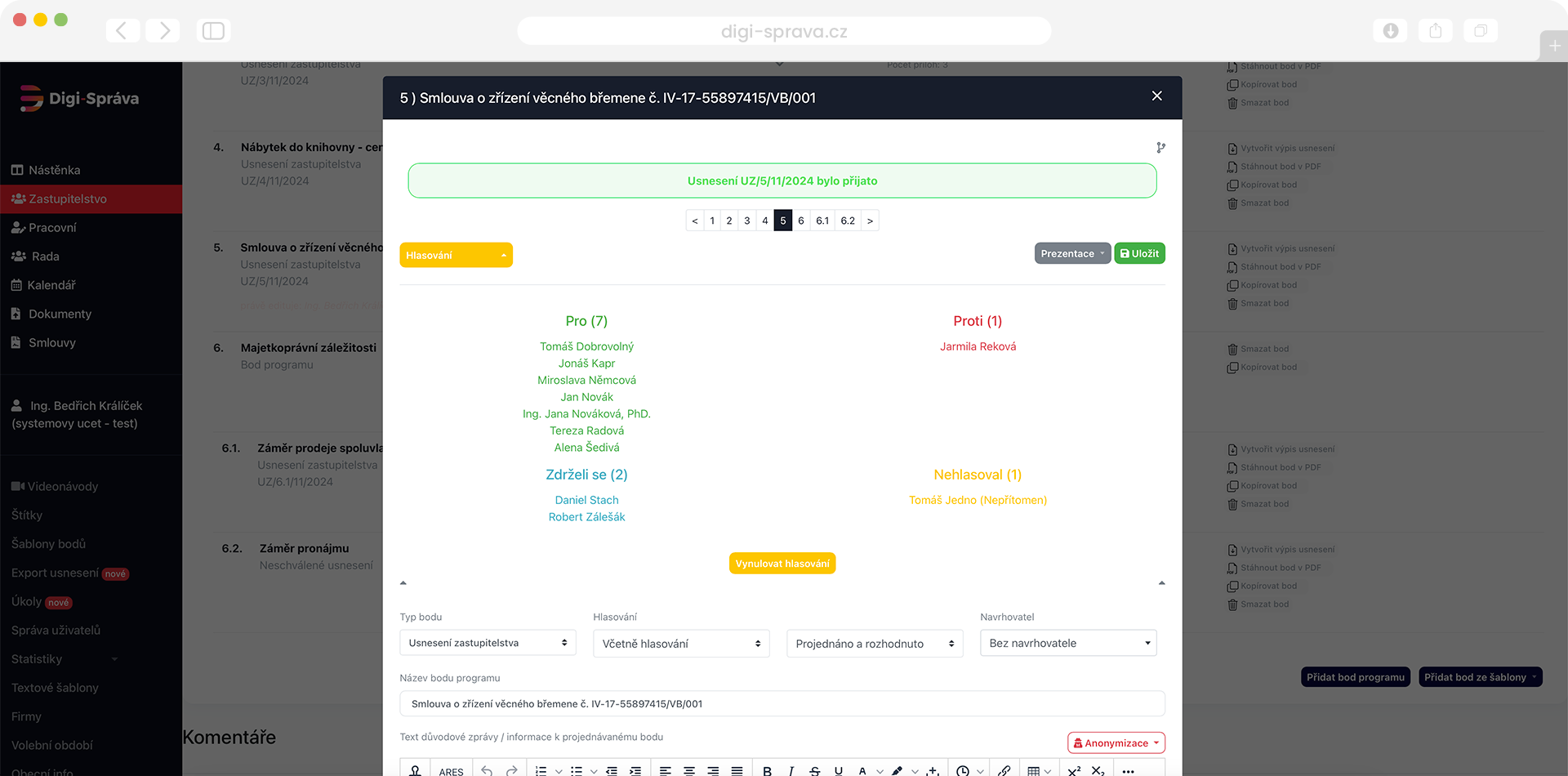This screenshot has height=776, width=1568.
Task: Open the Navrhovatel dropdown
Action: (x=1068, y=643)
